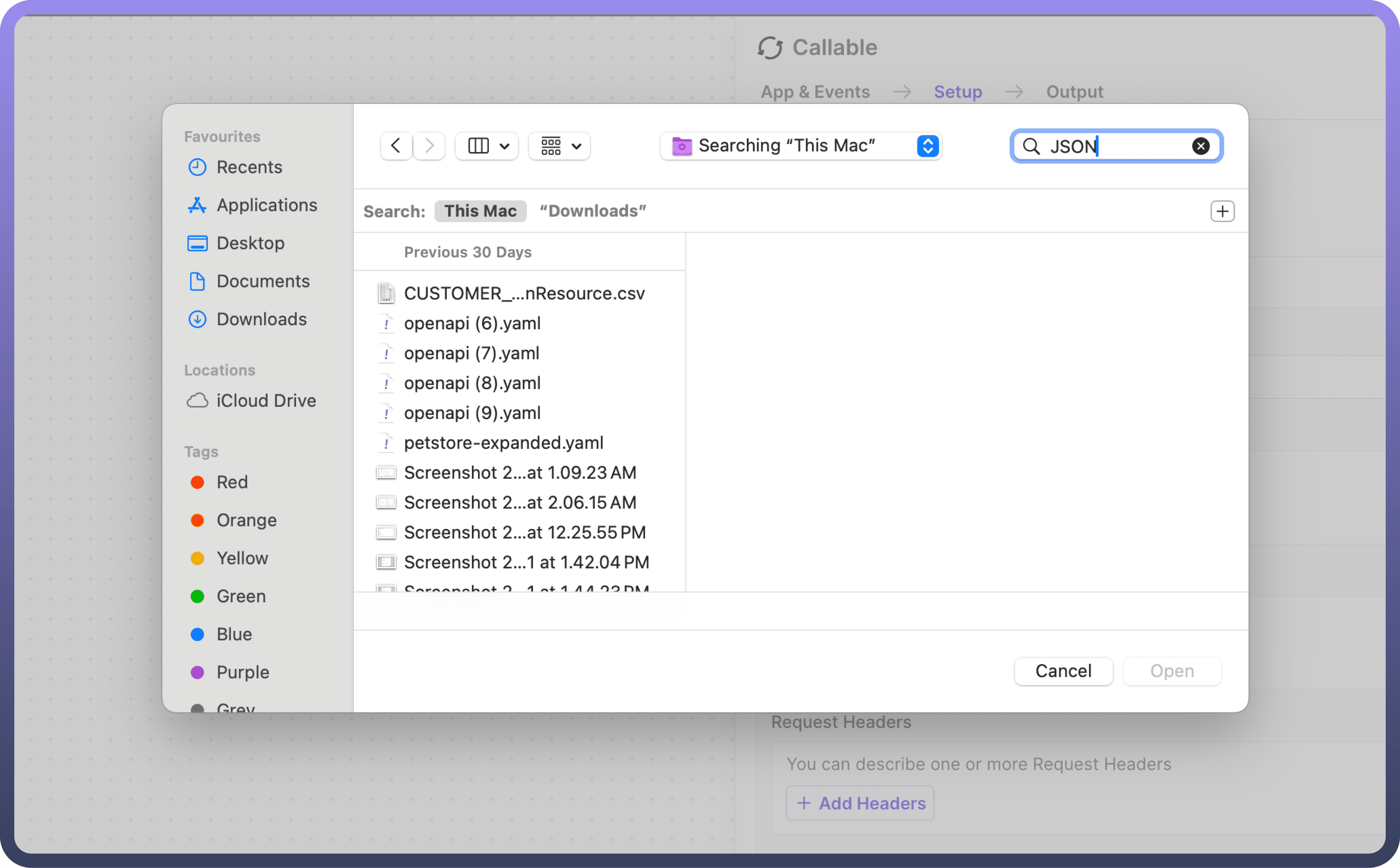Screen dimensions: 1400x868
Task: Open Downloads in the sidebar
Action: click(x=248, y=319)
